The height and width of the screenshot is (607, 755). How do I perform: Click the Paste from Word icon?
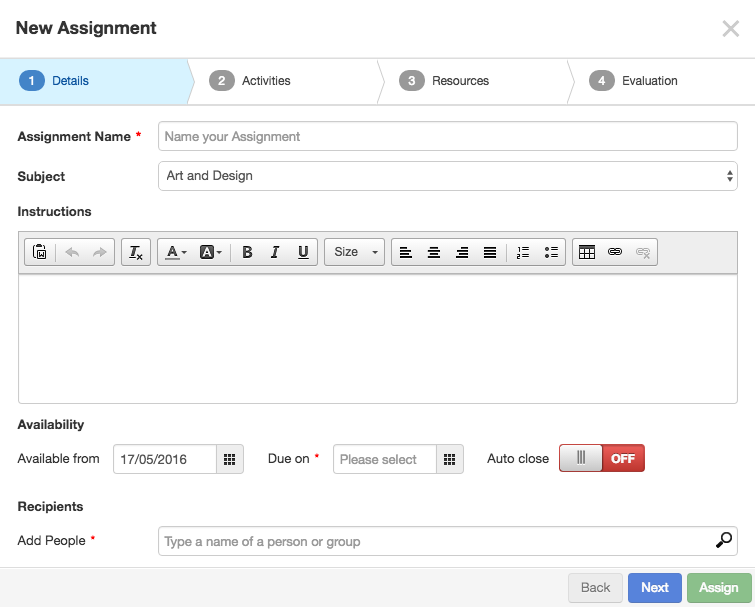pyautogui.click(x=39, y=252)
